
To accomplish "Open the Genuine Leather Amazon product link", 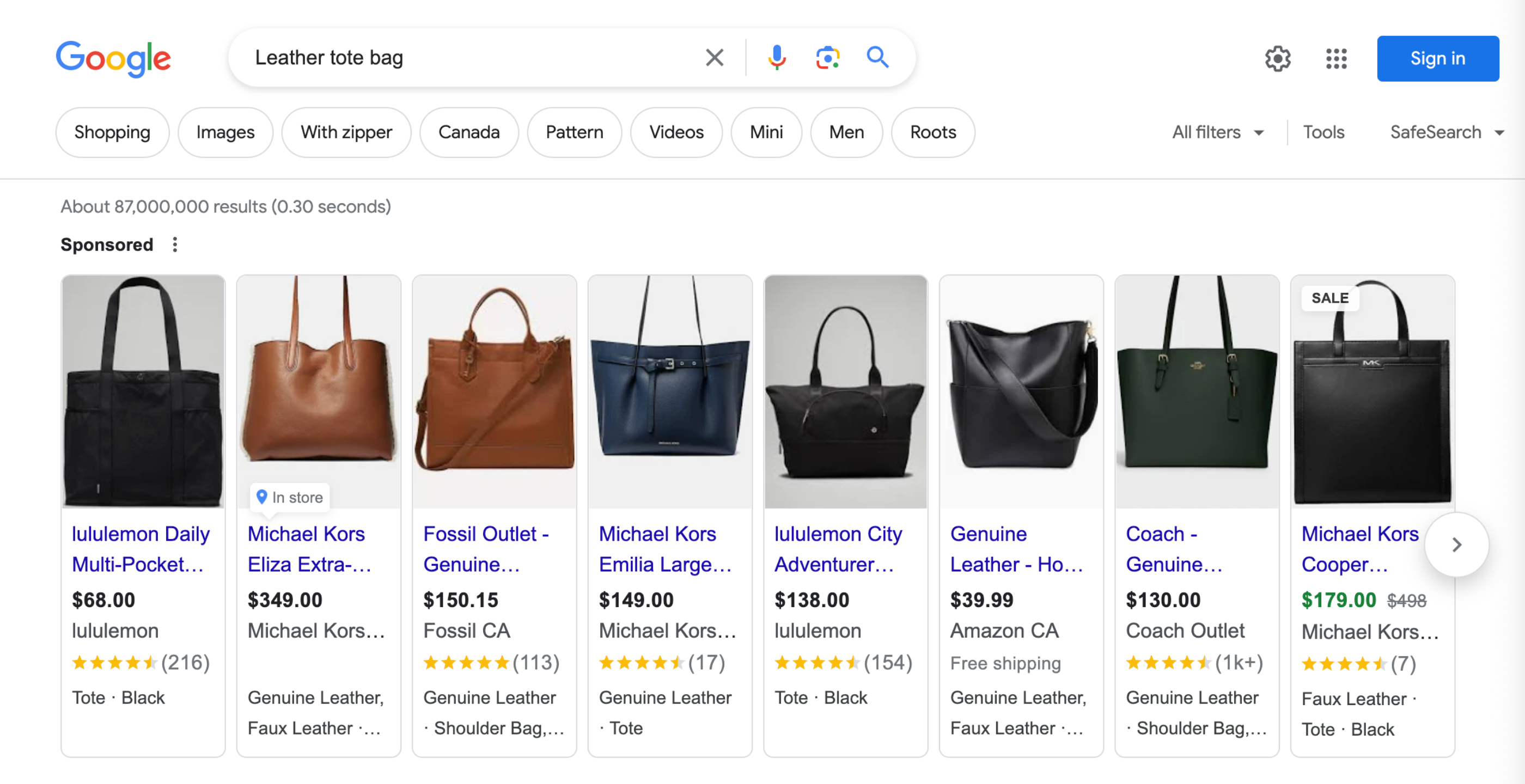I will [x=1016, y=548].
